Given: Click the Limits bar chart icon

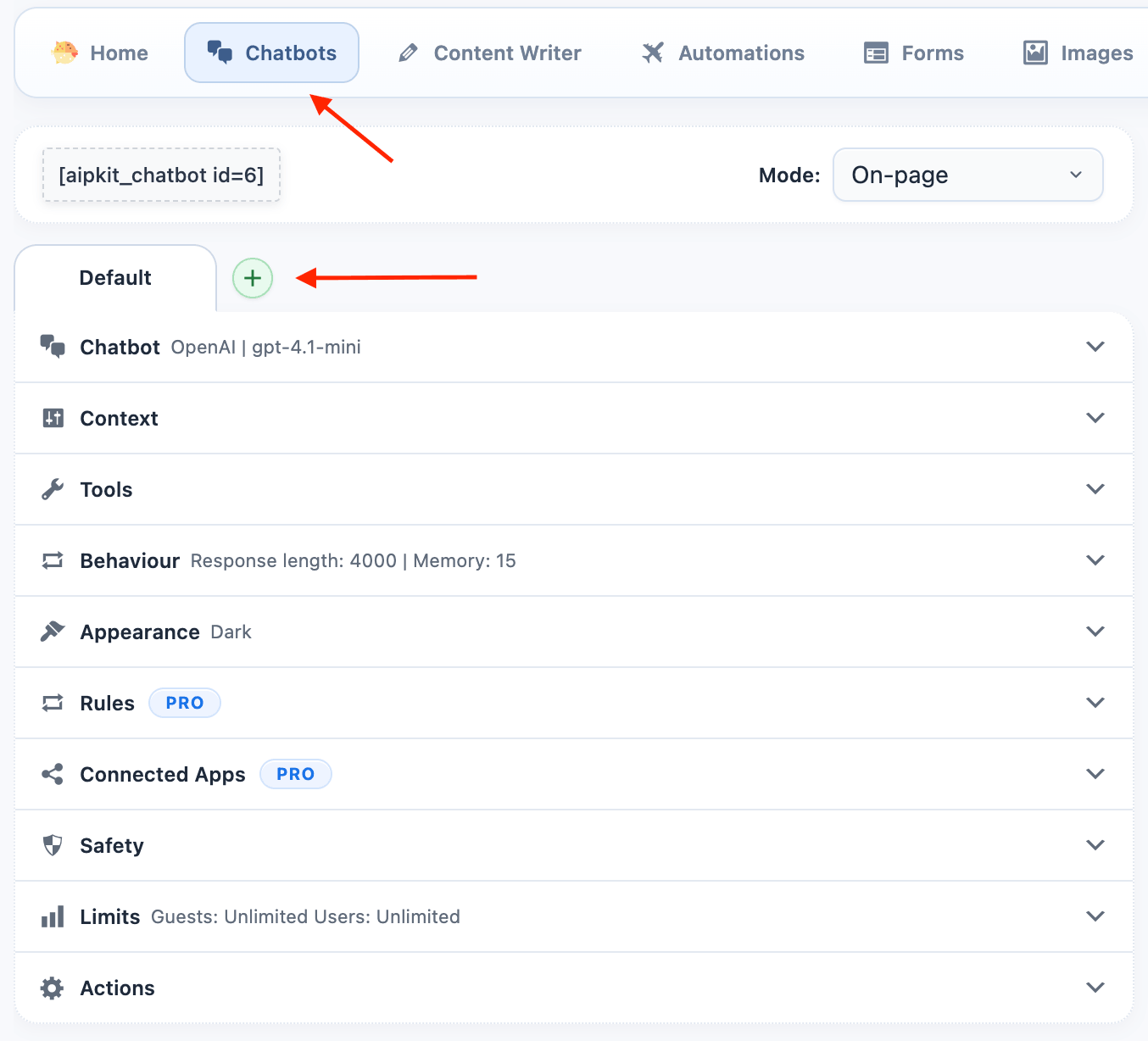Looking at the screenshot, I should pyautogui.click(x=53, y=916).
